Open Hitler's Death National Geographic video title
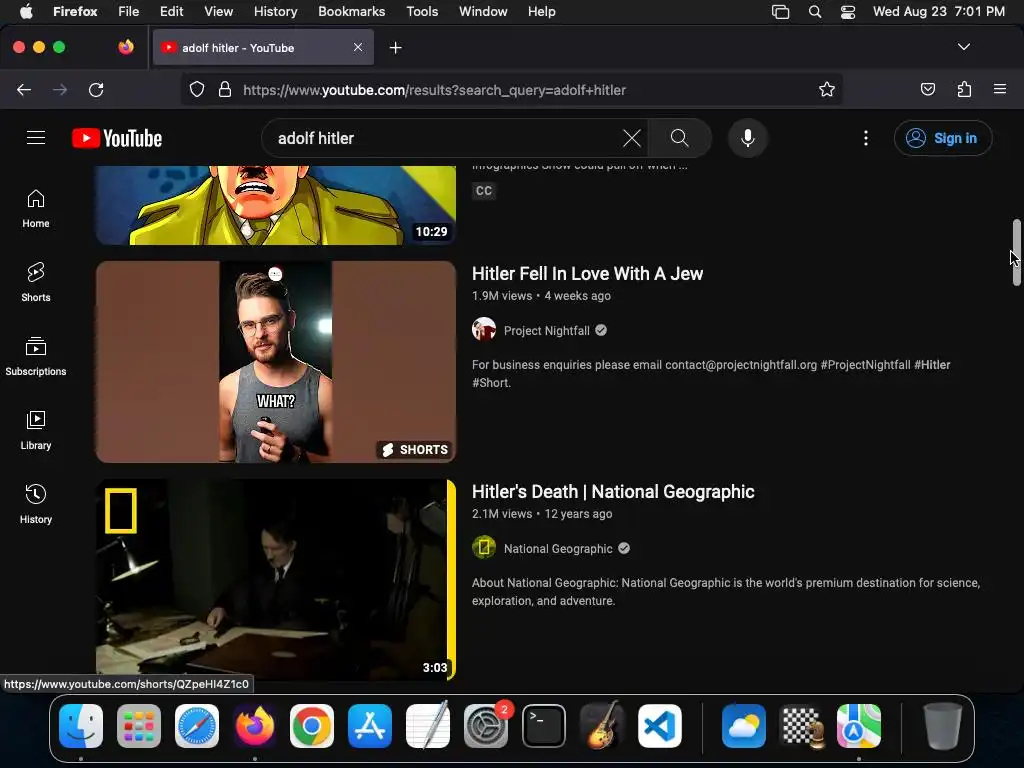The image size is (1024, 768). [613, 492]
